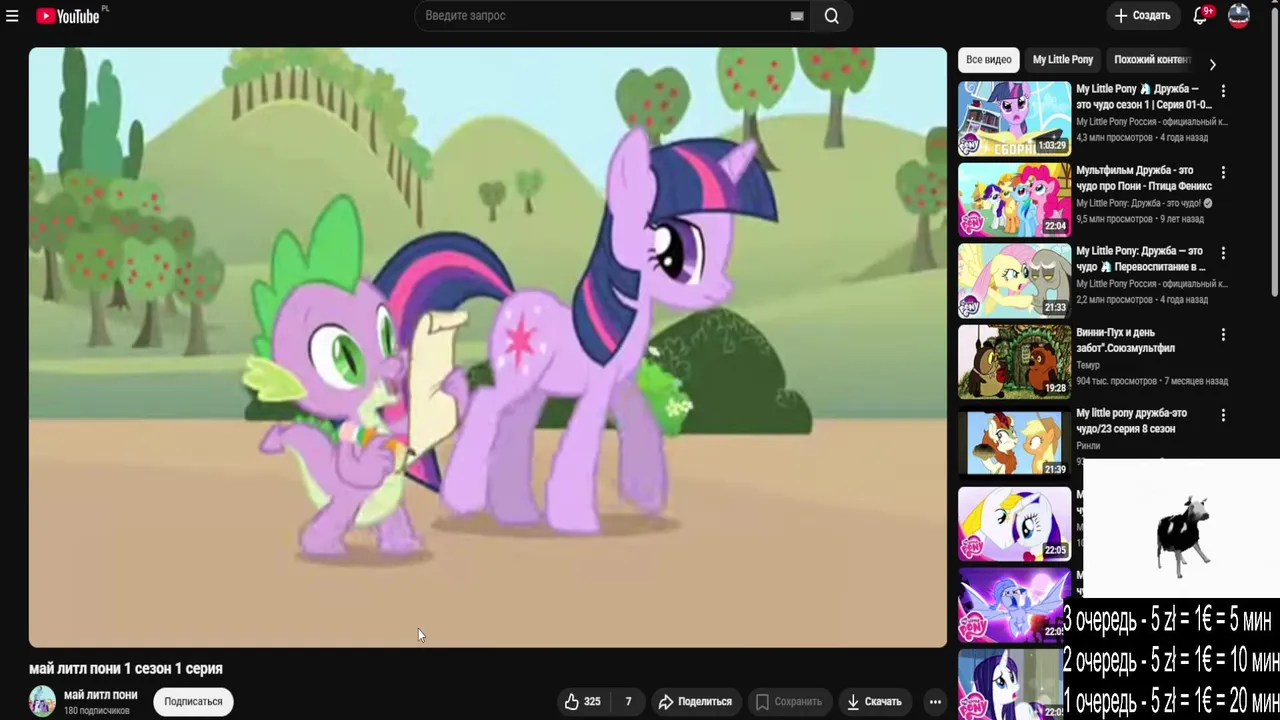Open the 21:39 8 сезон thumbnail
This screenshot has width=1280, height=720.
pos(1014,442)
